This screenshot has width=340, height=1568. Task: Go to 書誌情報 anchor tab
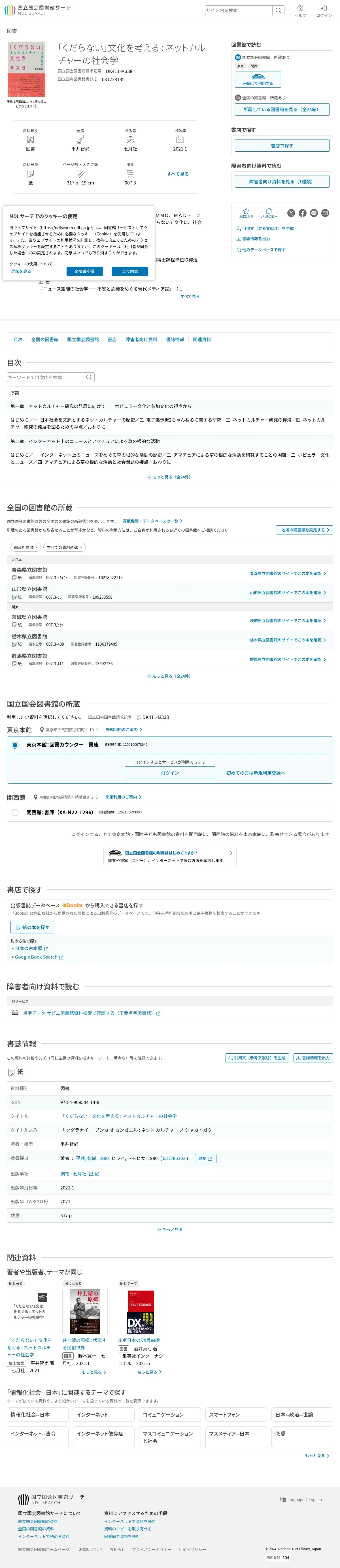click(x=175, y=340)
